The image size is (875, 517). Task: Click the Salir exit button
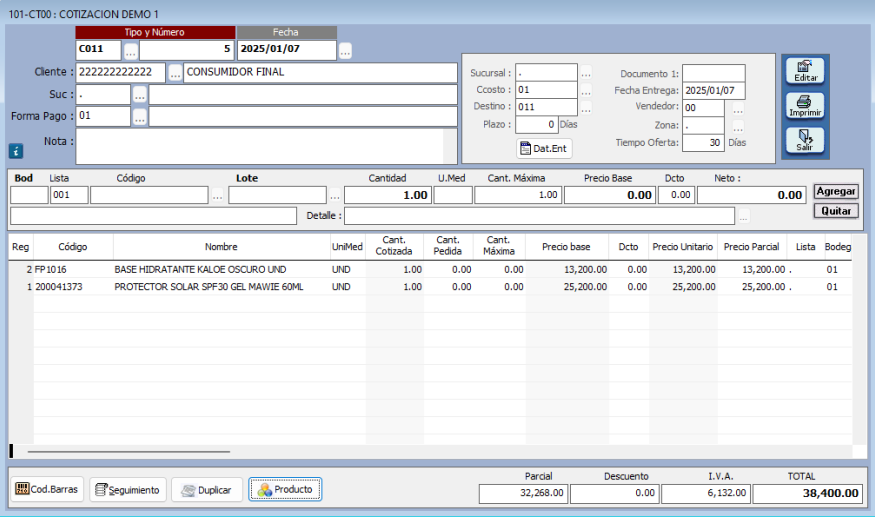(805, 140)
